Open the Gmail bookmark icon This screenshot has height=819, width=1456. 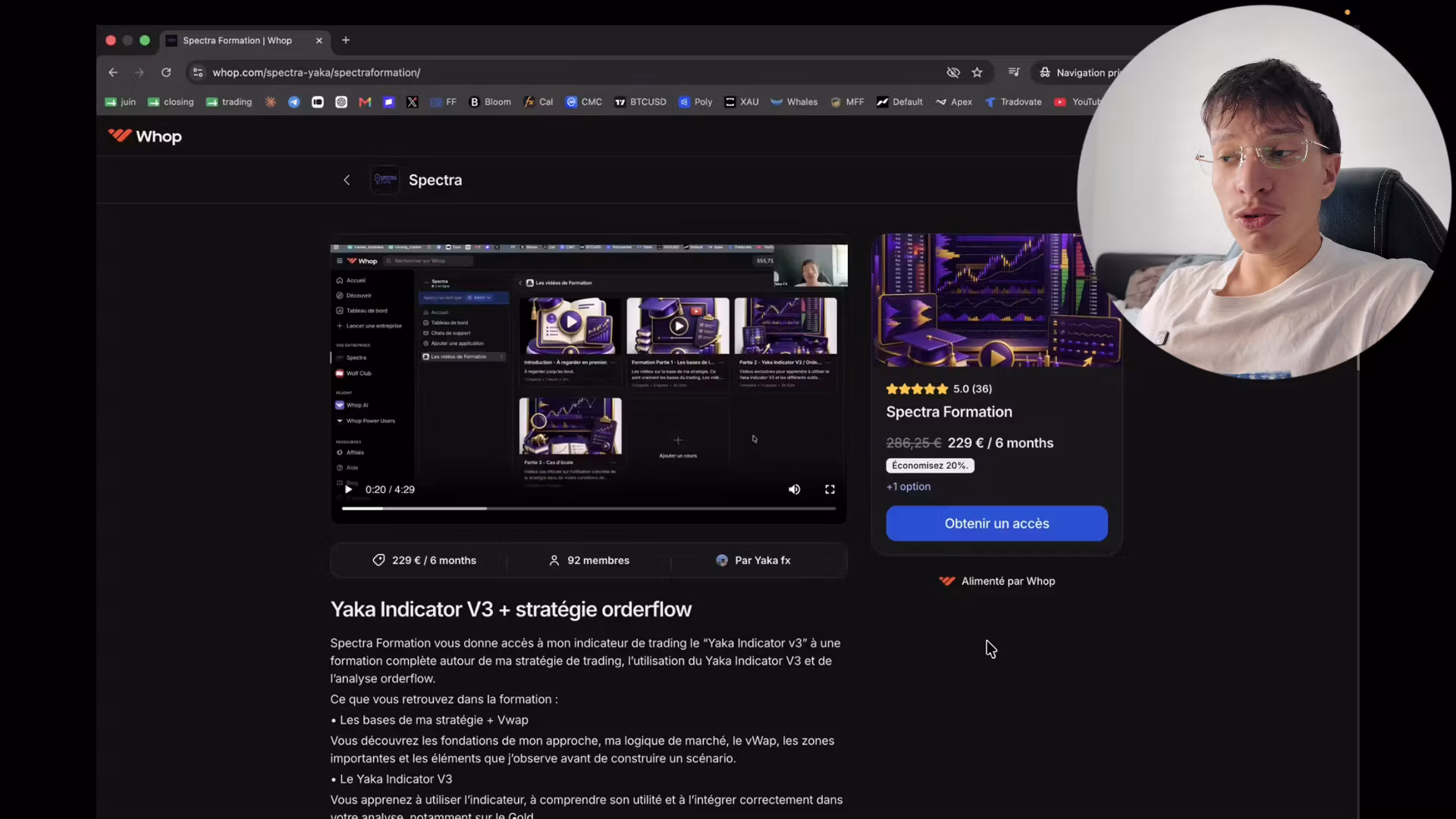[365, 102]
